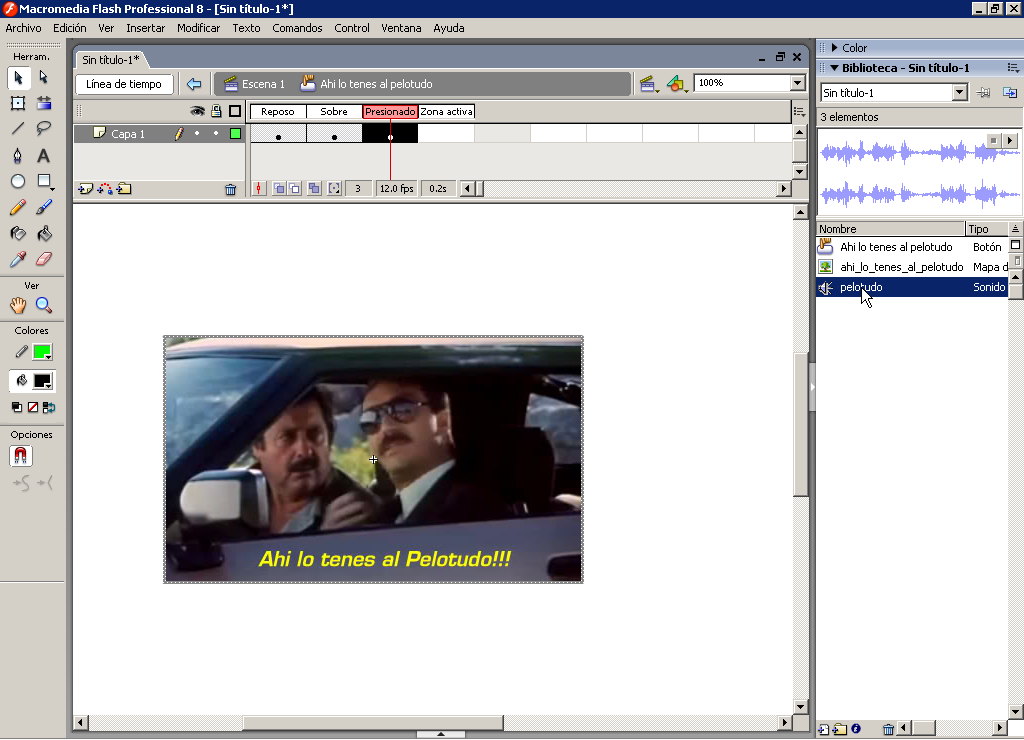1024x740 pixels.
Task: Select the Reposo frame
Action: click(x=278, y=133)
